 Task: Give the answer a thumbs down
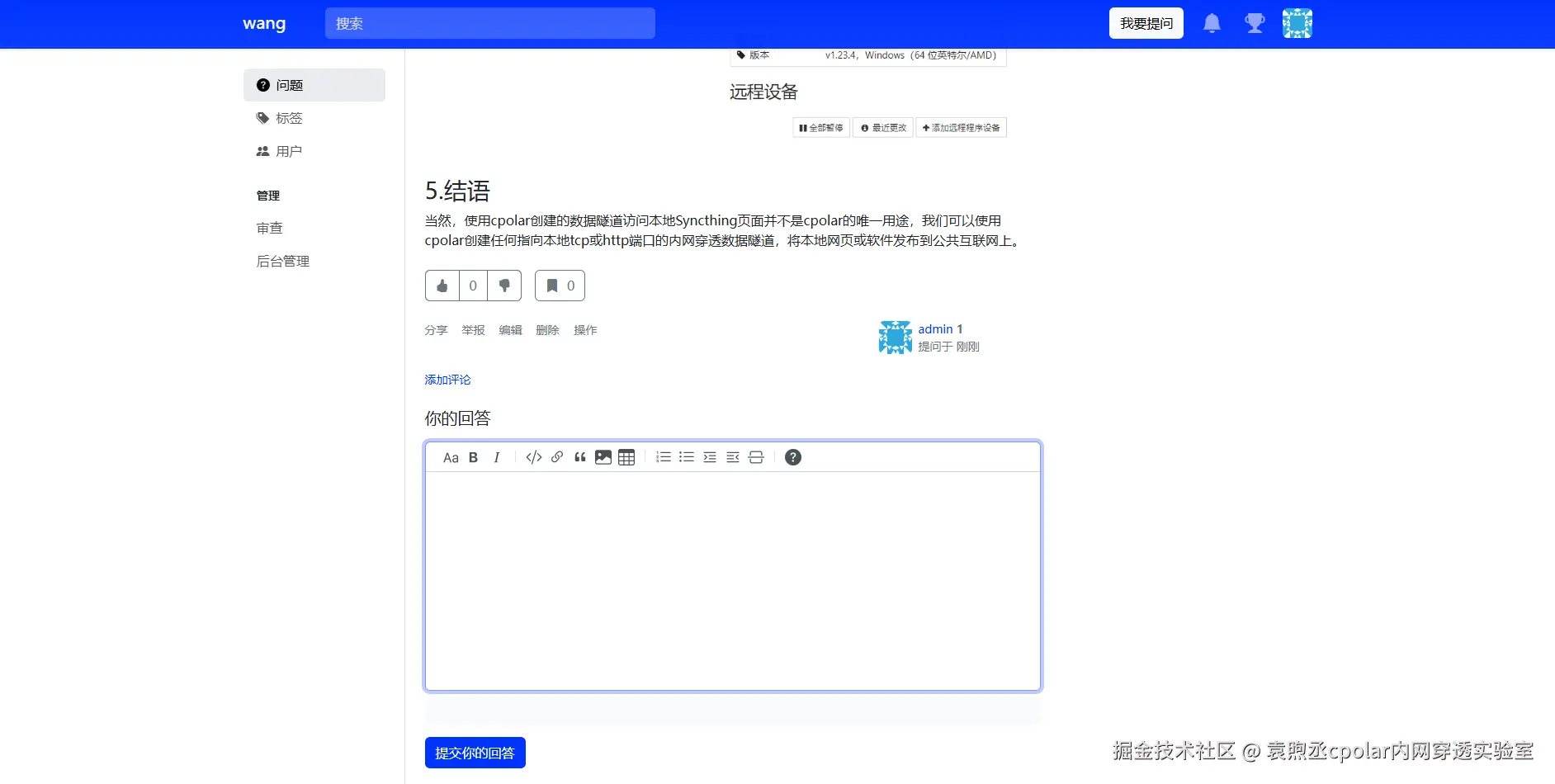[504, 286]
